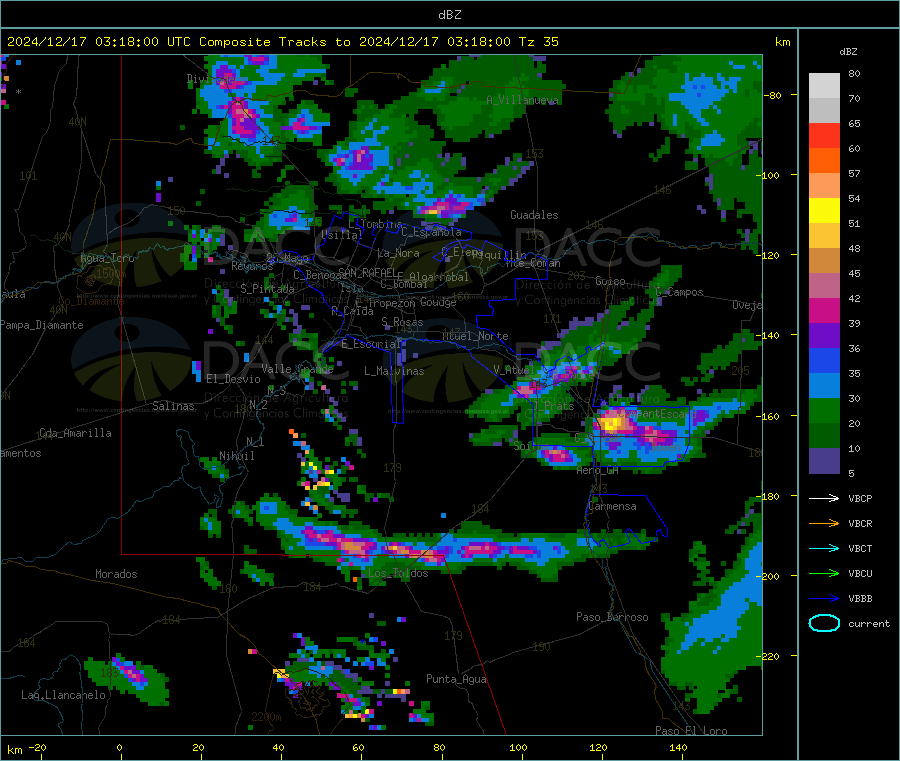
Task: Click the 'S_Pintada' place label
Action: coord(267,289)
